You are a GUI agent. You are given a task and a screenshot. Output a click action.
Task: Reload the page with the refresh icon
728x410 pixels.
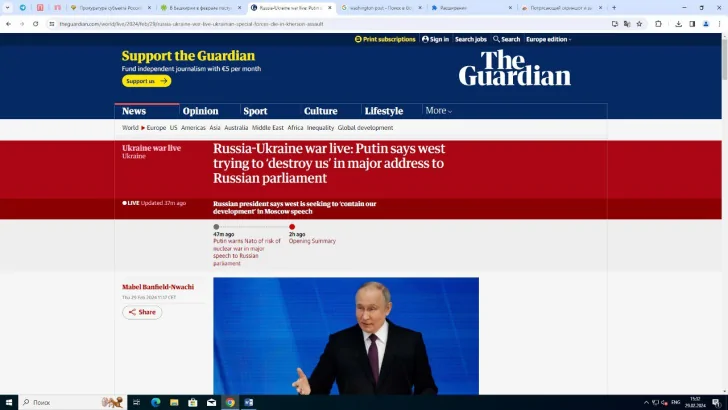pyautogui.click(x=37, y=23)
